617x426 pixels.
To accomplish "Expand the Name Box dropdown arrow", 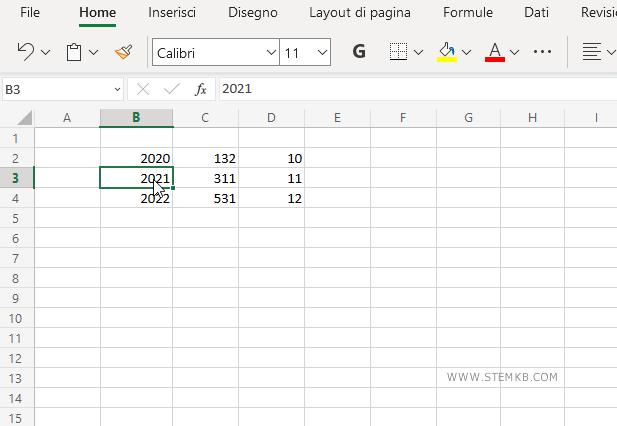I will click(x=116, y=89).
